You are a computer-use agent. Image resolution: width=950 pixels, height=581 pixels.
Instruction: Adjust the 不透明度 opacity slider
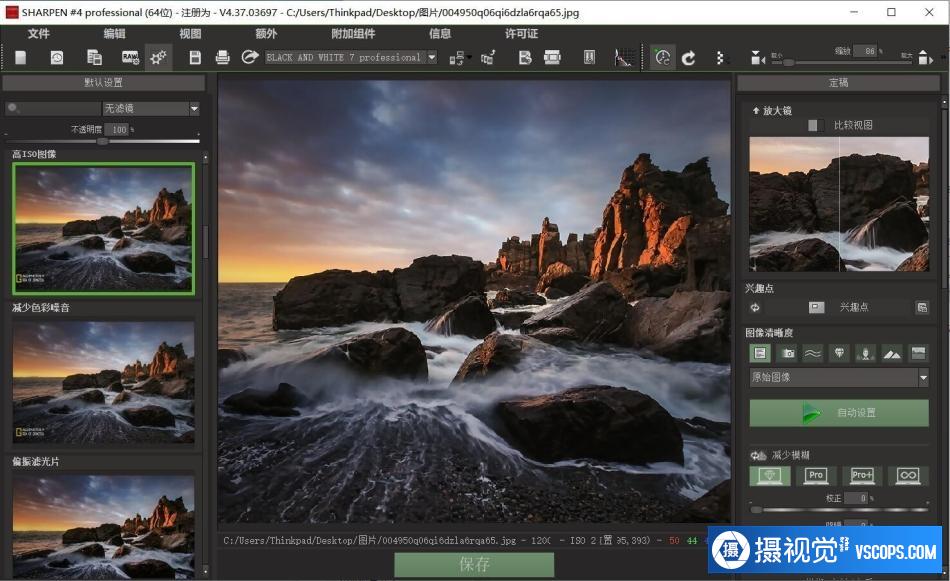pos(102,141)
